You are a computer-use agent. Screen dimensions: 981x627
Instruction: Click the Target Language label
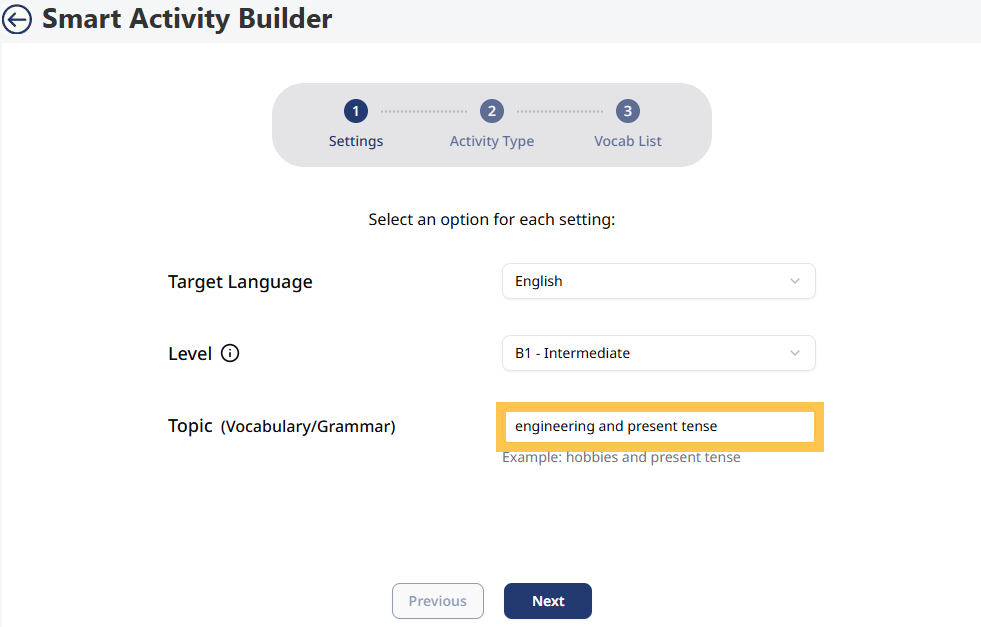(240, 282)
